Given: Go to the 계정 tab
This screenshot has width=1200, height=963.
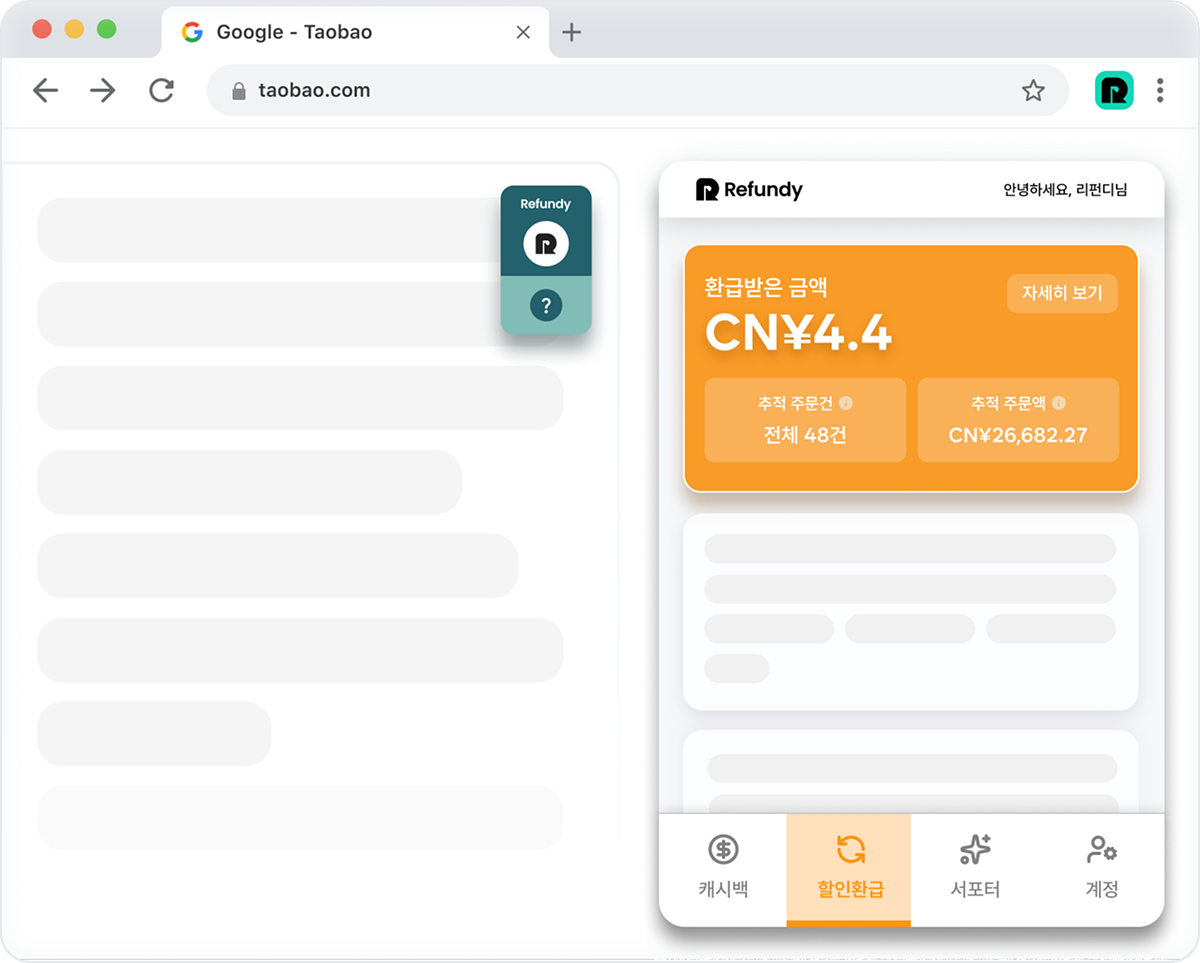Looking at the screenshot, I should pos(1101,867).
